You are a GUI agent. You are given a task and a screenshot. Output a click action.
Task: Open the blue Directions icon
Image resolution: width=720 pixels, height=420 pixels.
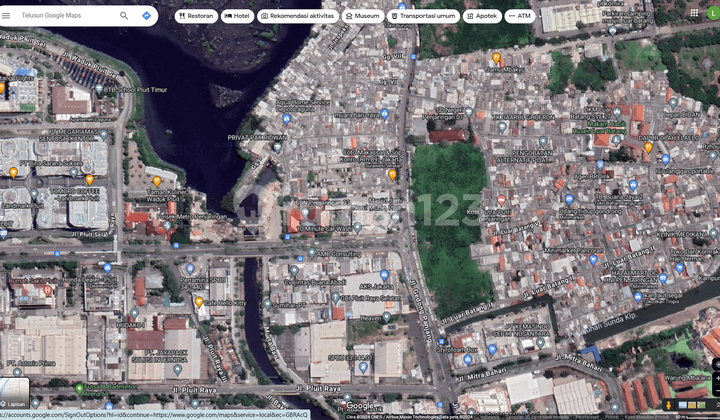click(146, 16)
